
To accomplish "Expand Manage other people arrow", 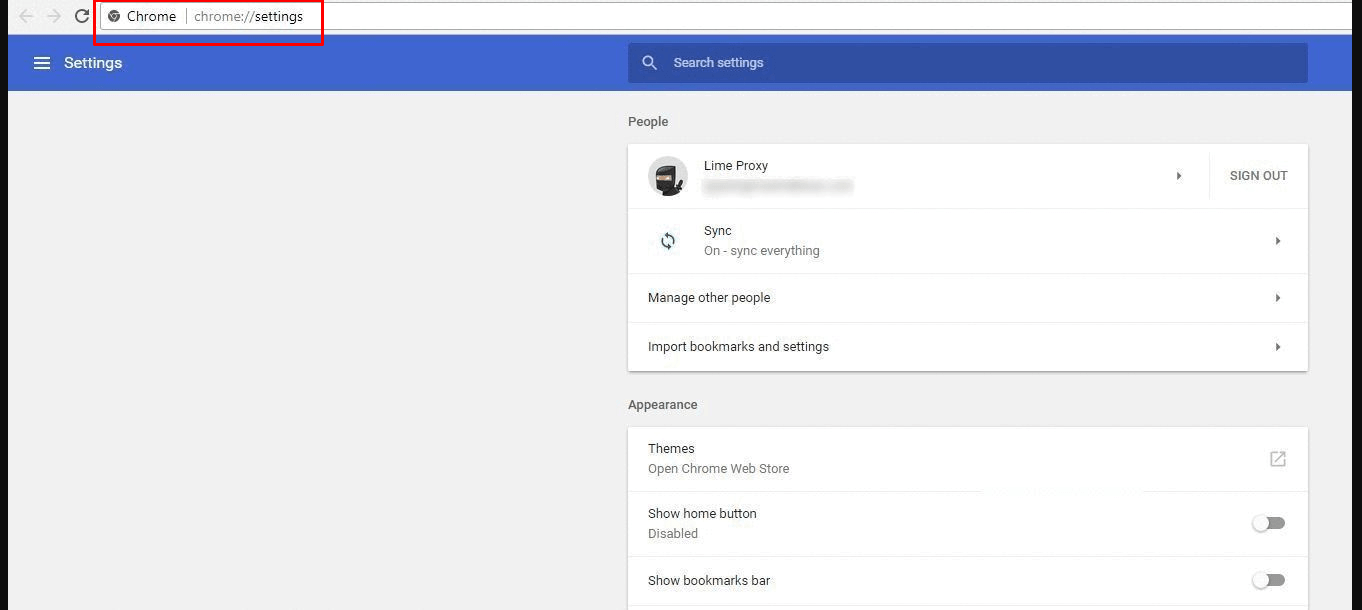I will [x=1277, y=298].
